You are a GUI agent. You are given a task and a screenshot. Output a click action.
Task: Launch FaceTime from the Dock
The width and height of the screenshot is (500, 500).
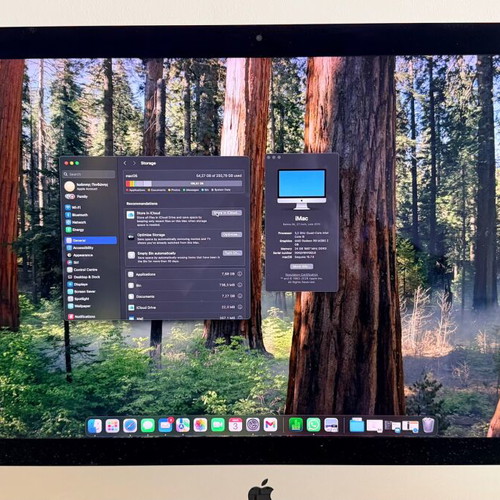click(x=218, y=425)
